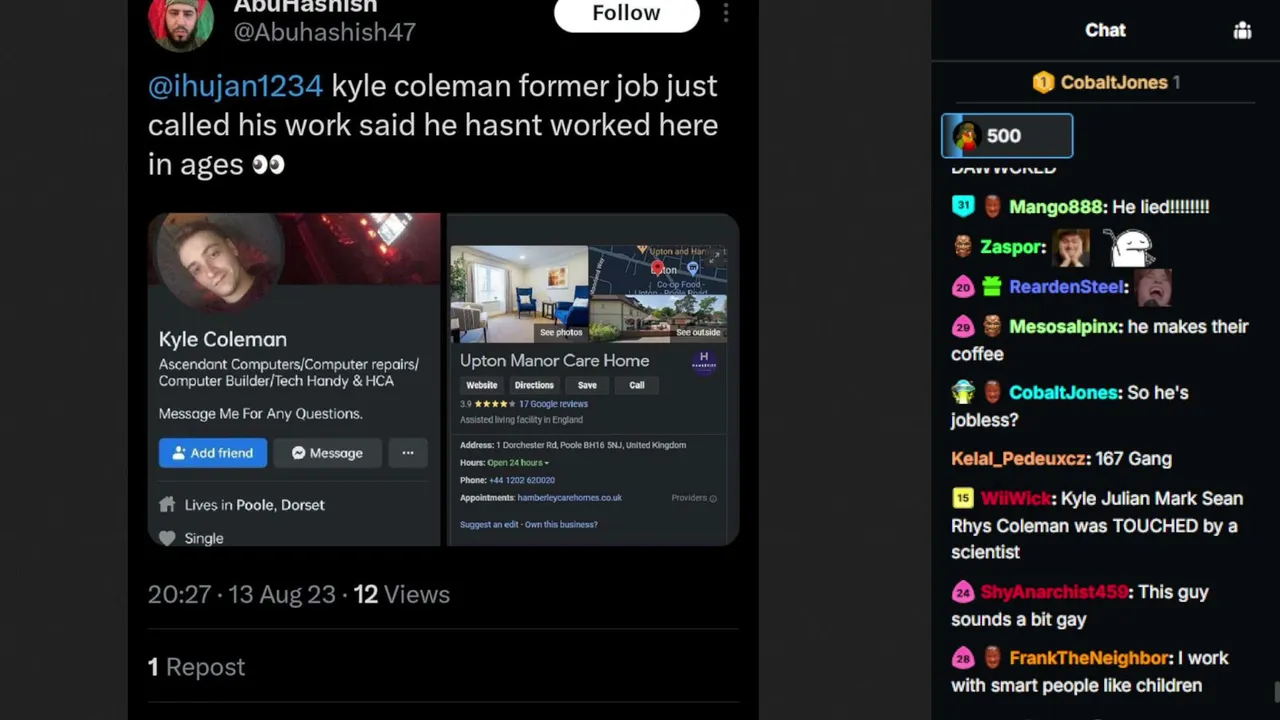This screenshot has height=720, width=1280.
Task: Open the tweet's three-dot more options menu
Action: 726,13
